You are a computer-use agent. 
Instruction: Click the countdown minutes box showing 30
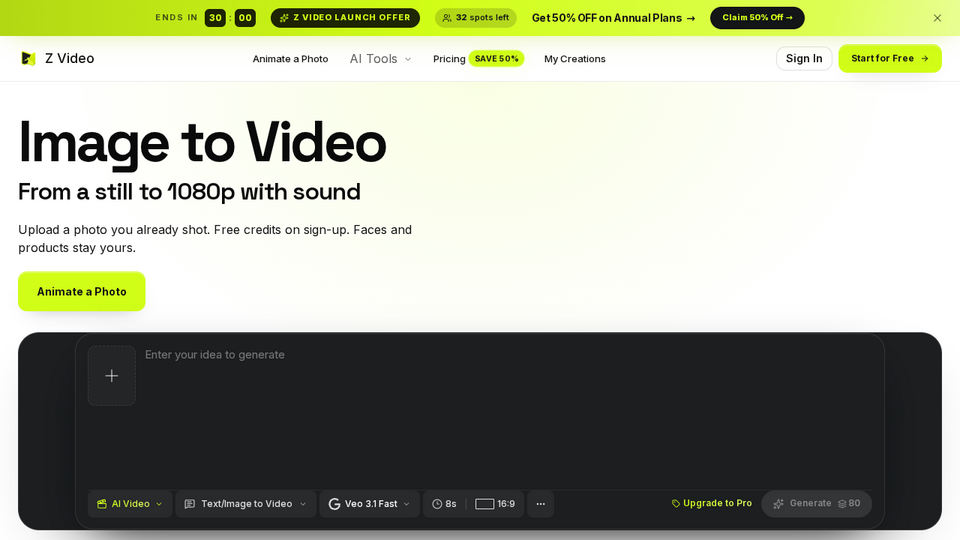pos(216,18)
